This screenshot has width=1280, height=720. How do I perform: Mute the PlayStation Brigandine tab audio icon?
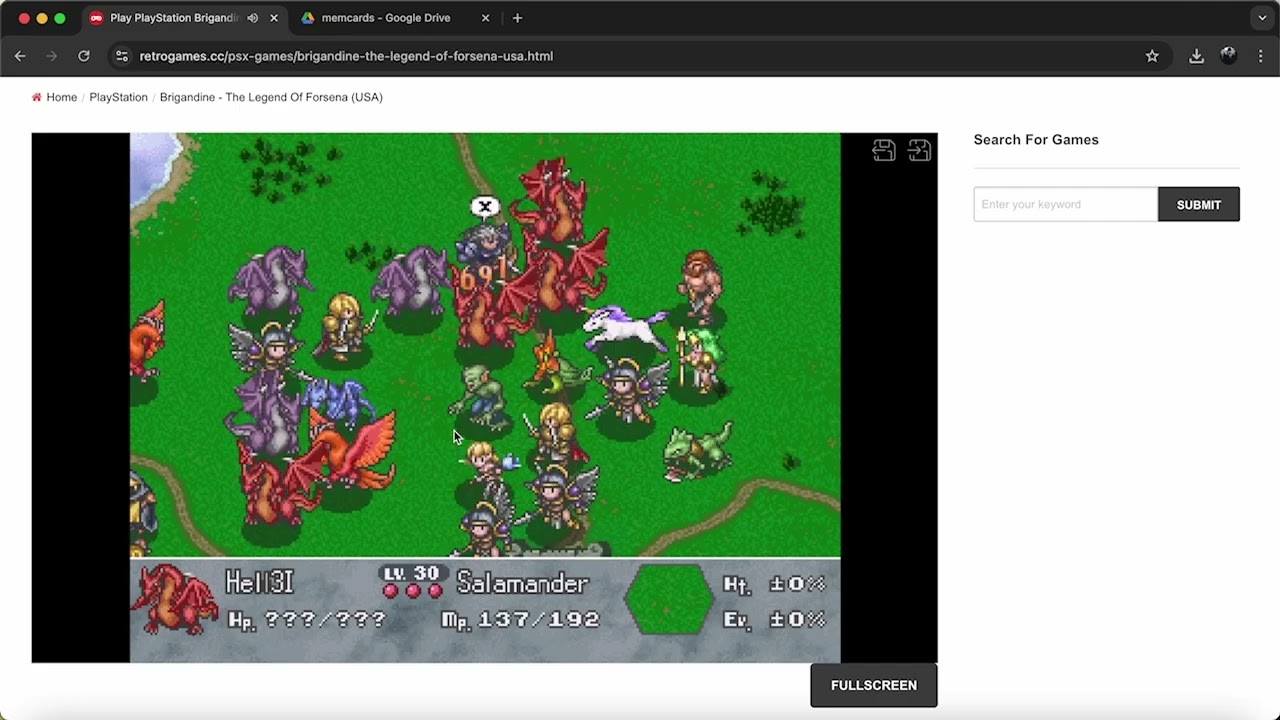click(x=252, y=18)
